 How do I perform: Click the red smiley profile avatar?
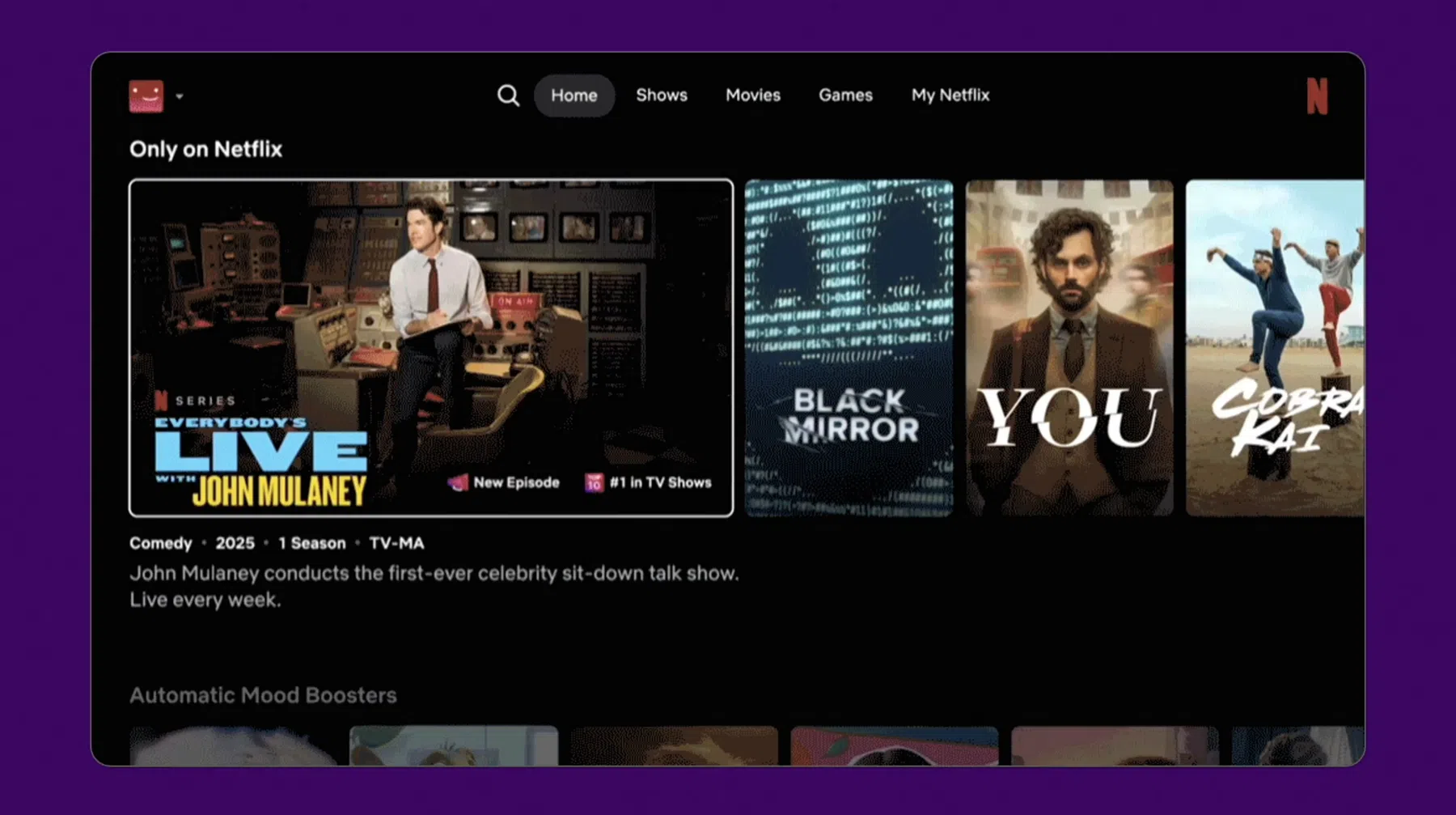[x=146, y=96]
